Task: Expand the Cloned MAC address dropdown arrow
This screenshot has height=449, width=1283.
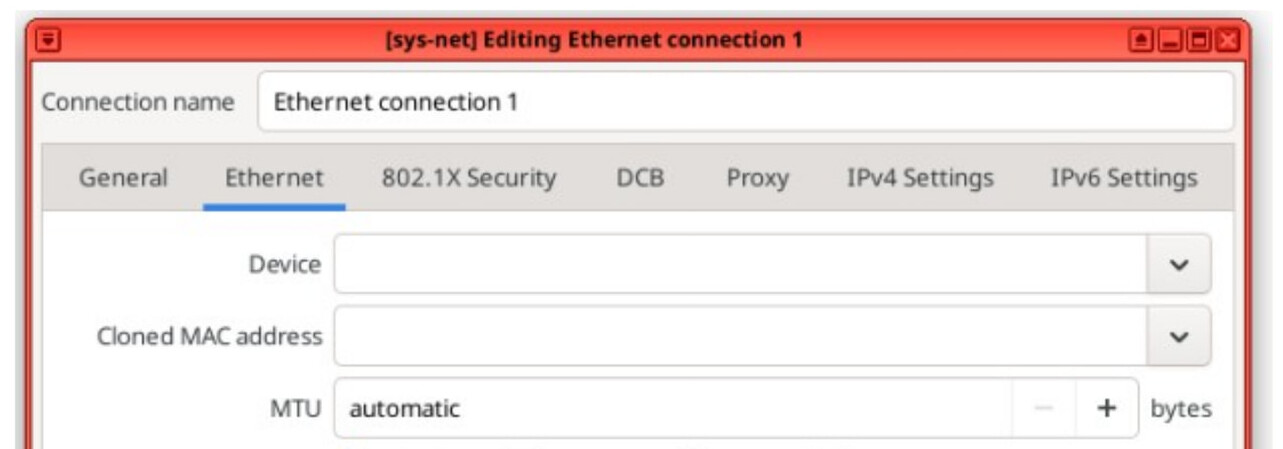Action: coord(1179,336)
